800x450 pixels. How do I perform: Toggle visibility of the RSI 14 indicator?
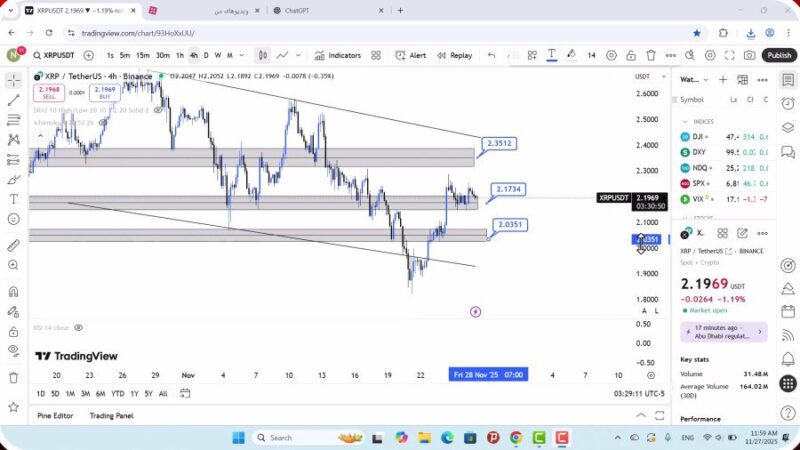[78, 327]
